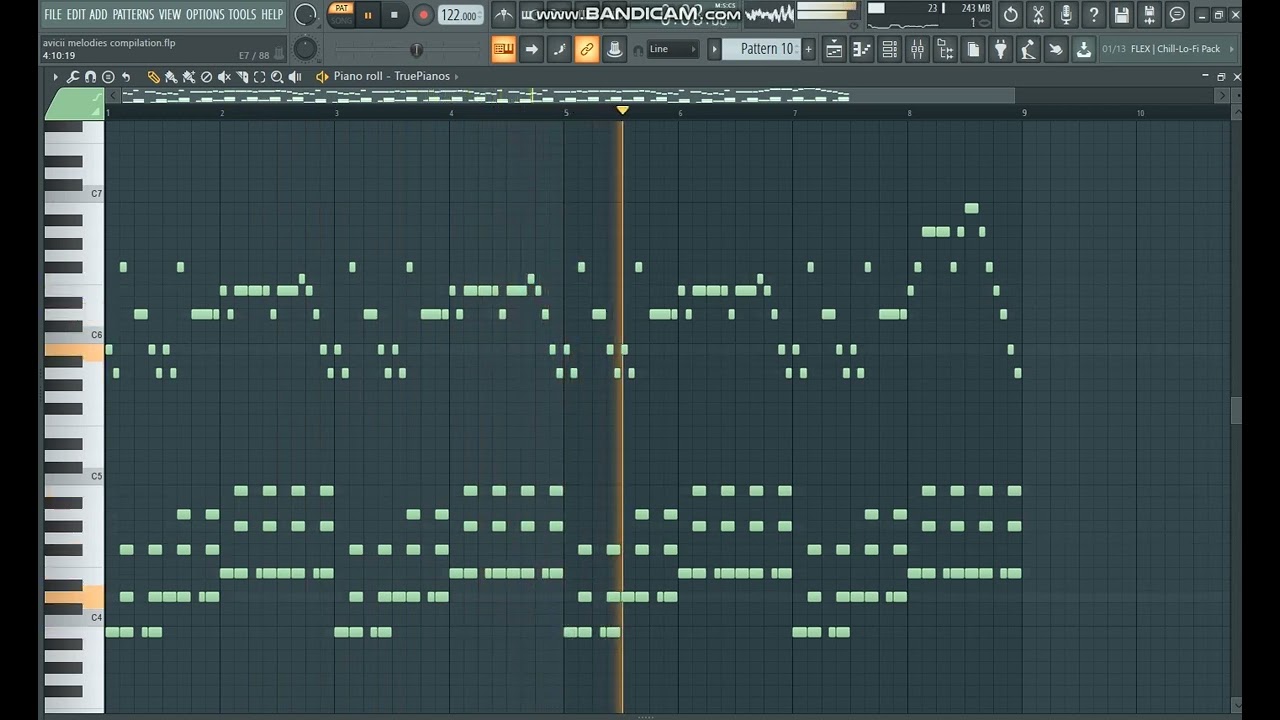
Task: Activate the Playback speaker tool
Action: (295, 77)
